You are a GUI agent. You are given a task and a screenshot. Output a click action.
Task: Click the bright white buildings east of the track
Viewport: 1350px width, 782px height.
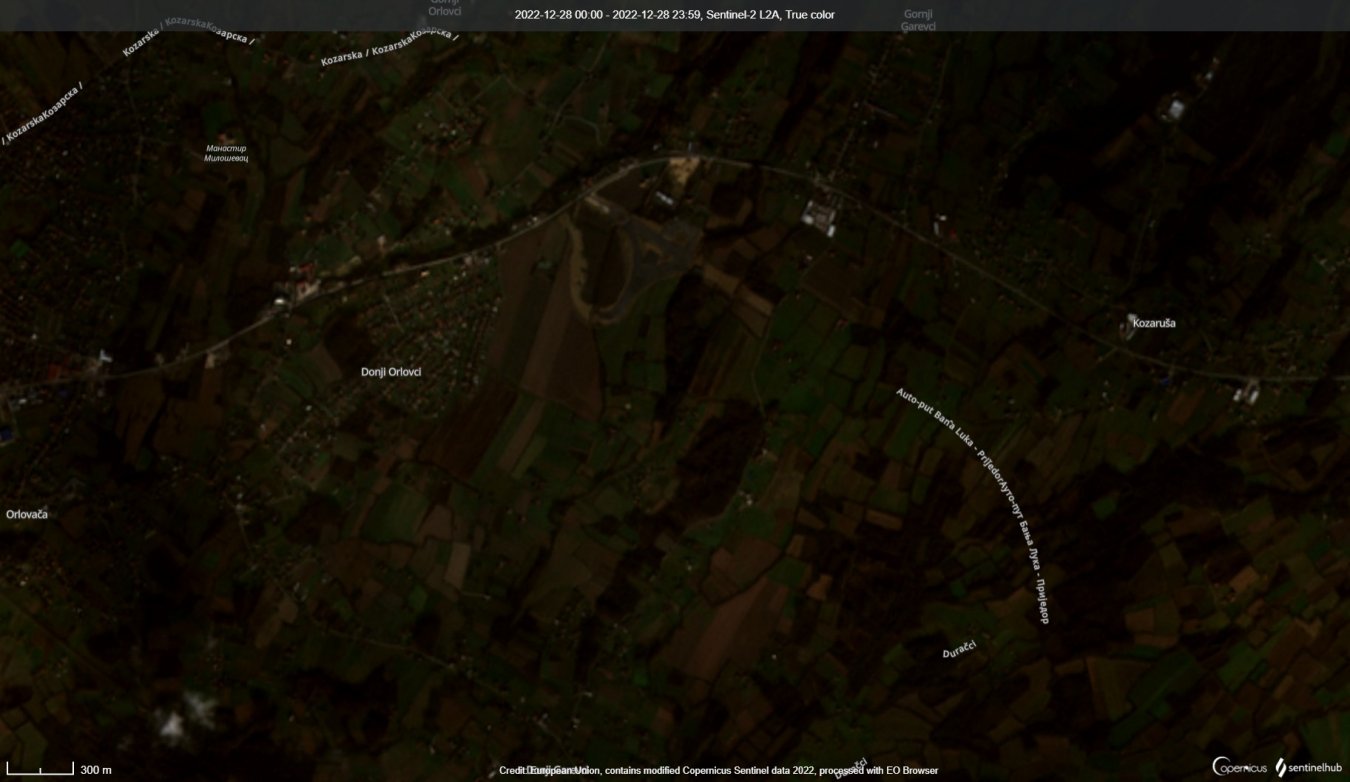click(819, 217)
